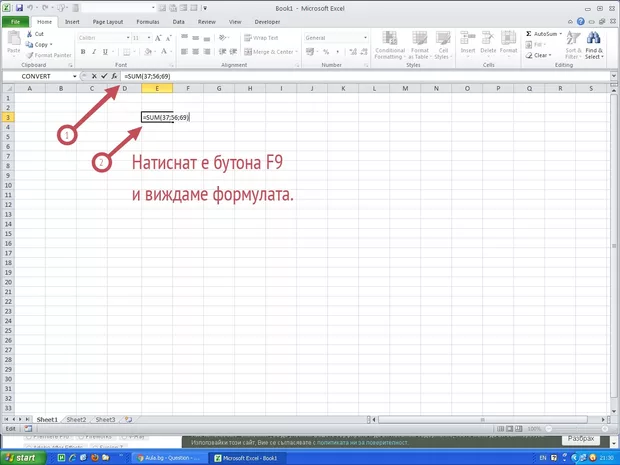Toggle Top Align vertical alignment
This screenshot has width=620, height=465.
(184, 38)
